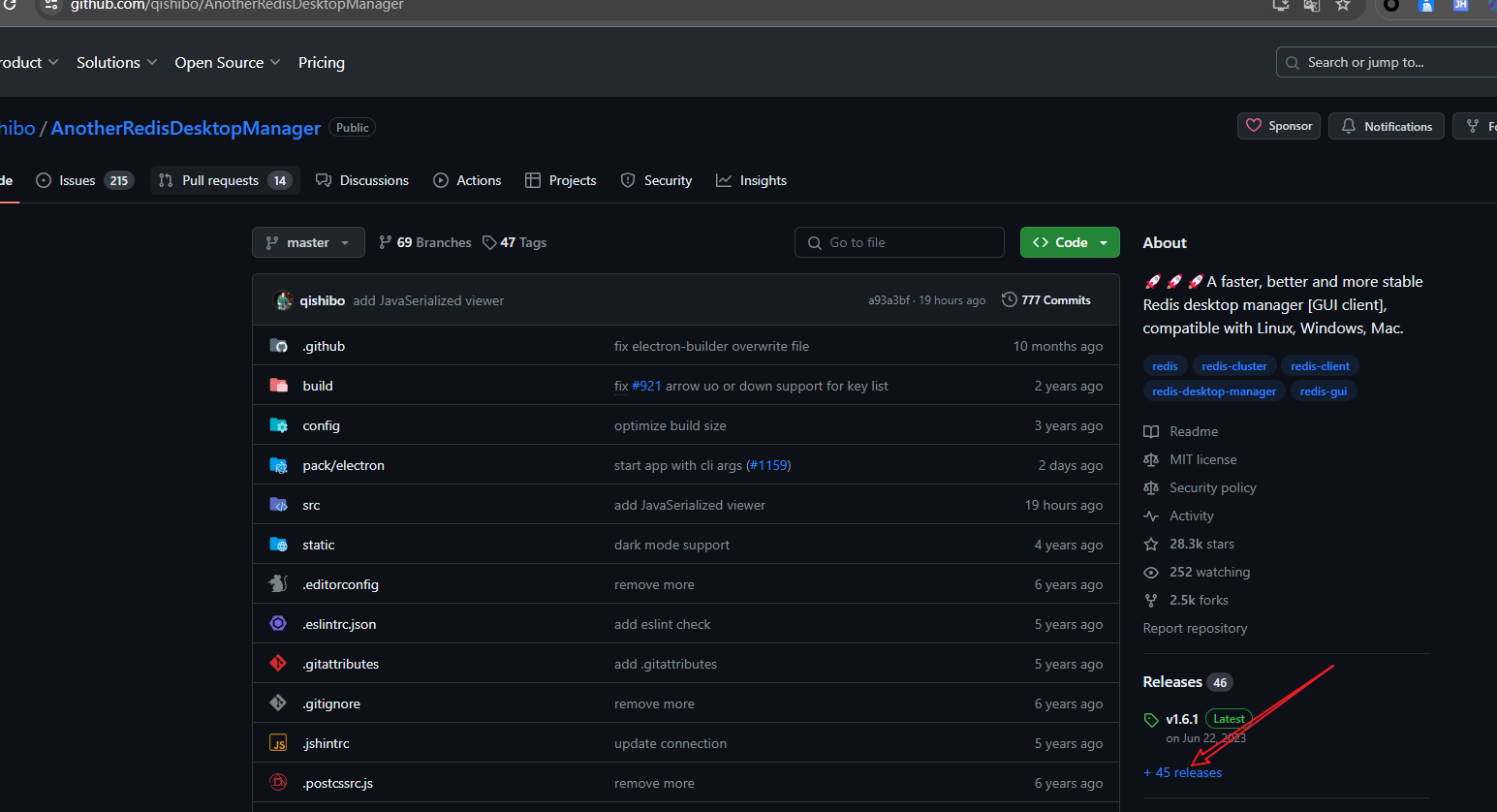This screenshot has width=1497, height=812.
Task: Click the pulse icon beside Activity
Action: 1151,516
